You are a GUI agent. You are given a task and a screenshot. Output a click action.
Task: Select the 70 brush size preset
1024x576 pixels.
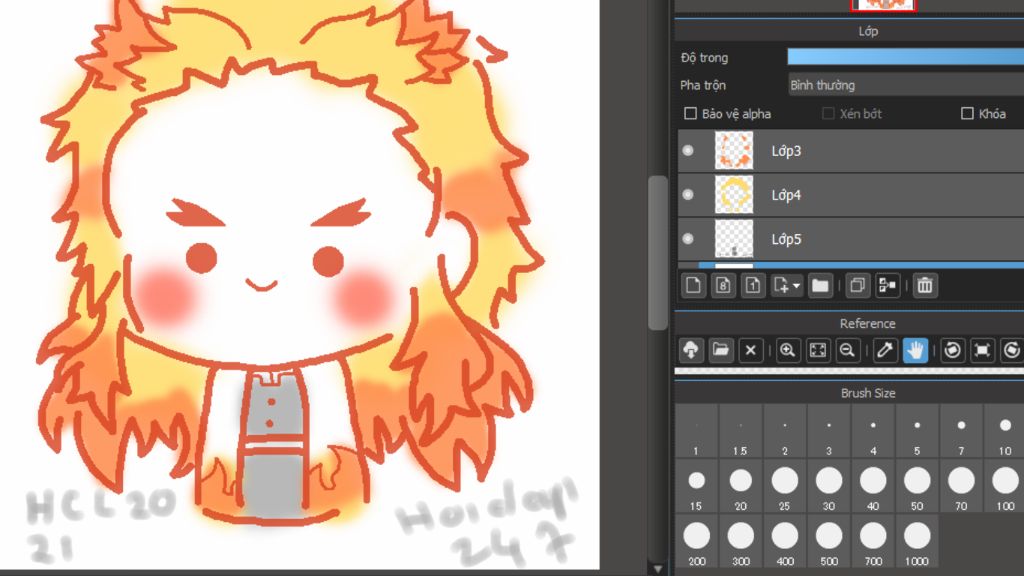coord(961,487)
